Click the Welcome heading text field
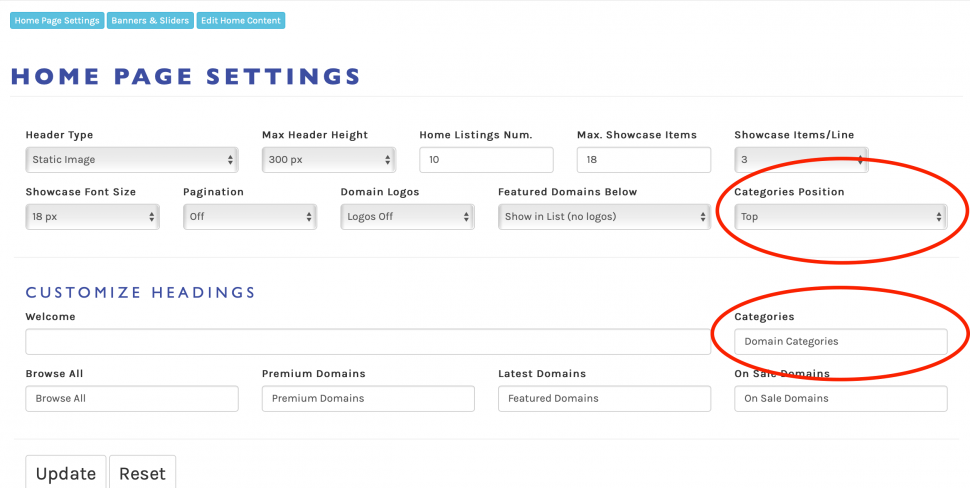 tap(367, 342)
